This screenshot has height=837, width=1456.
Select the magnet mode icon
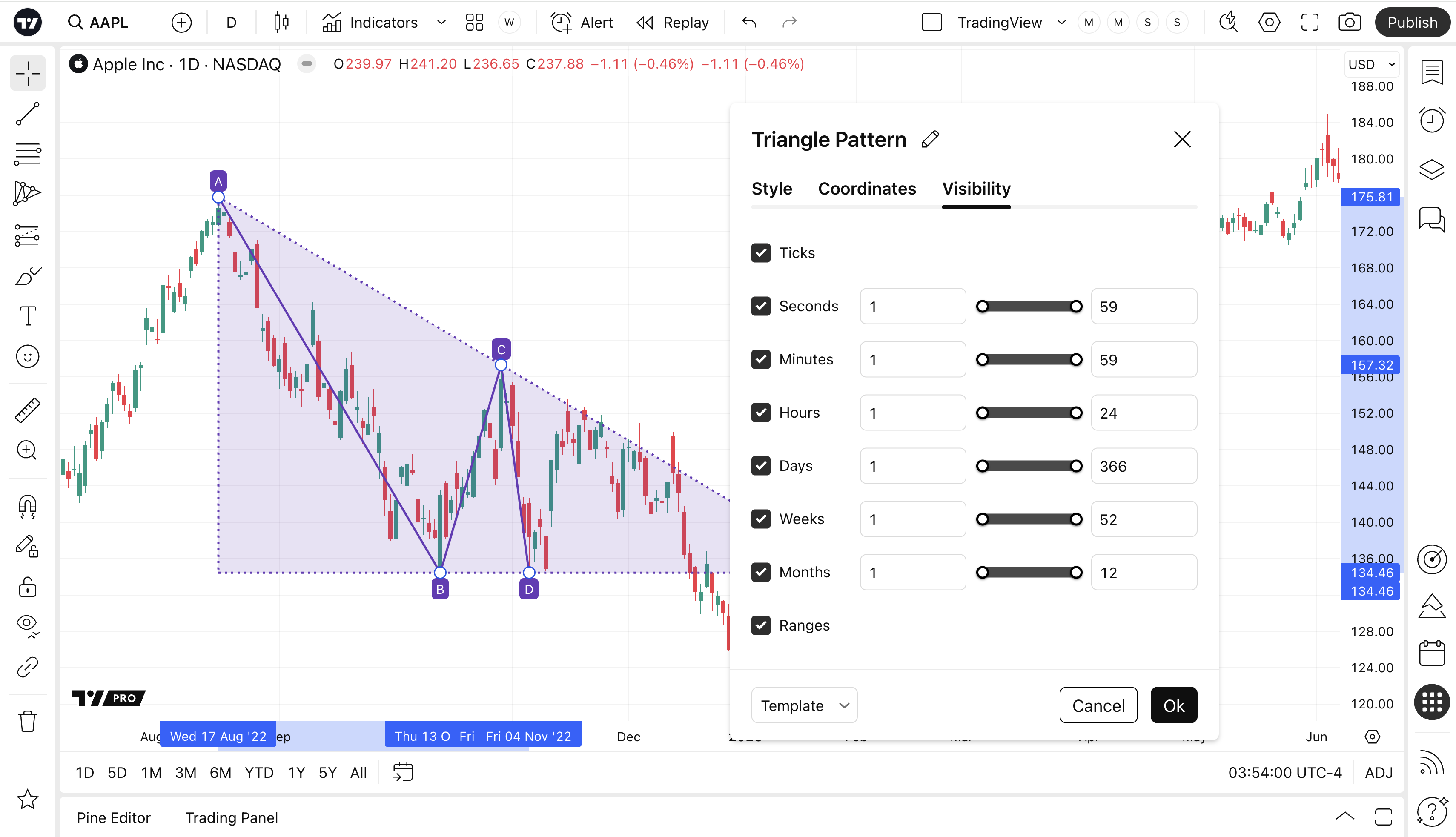click(27, 507)
